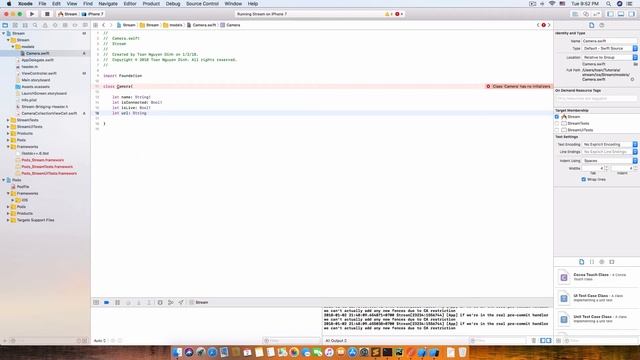Check StreamTests target membership
Screen dimensions: 640x360
(x=557, y=123)
